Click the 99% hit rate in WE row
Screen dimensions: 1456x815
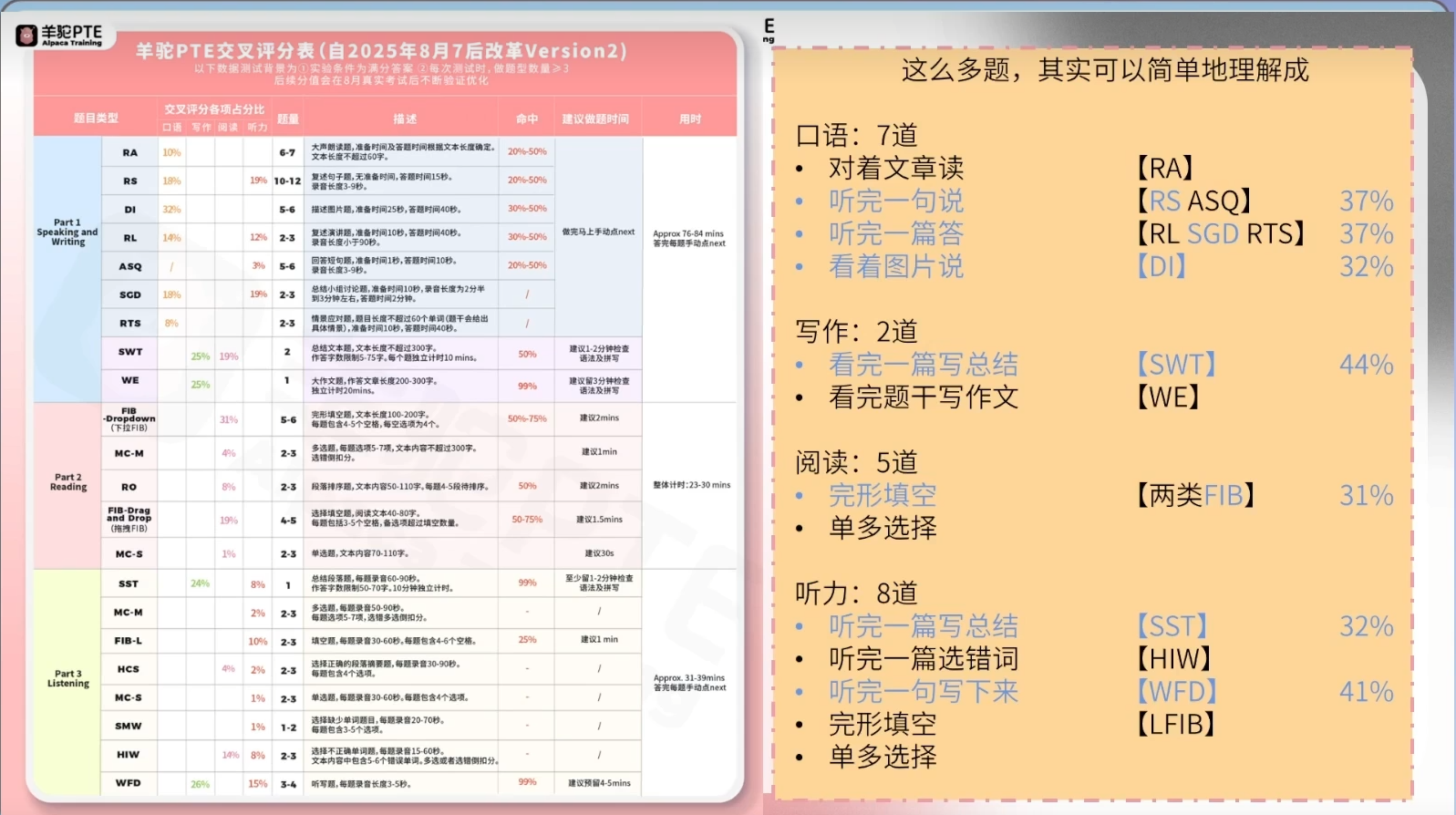527,386
